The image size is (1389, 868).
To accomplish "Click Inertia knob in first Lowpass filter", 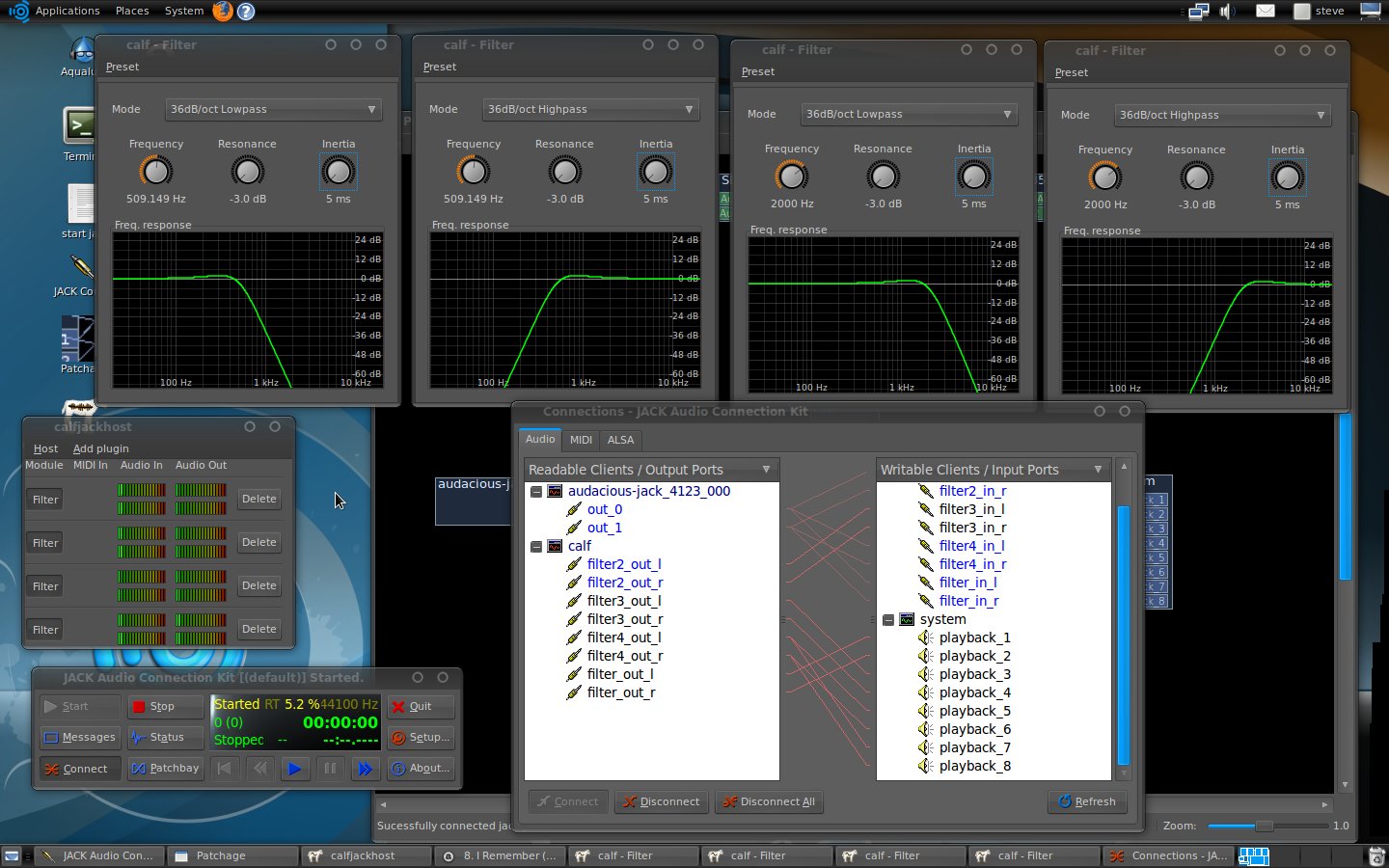I will pyautogui.click(x=339, y=172).
